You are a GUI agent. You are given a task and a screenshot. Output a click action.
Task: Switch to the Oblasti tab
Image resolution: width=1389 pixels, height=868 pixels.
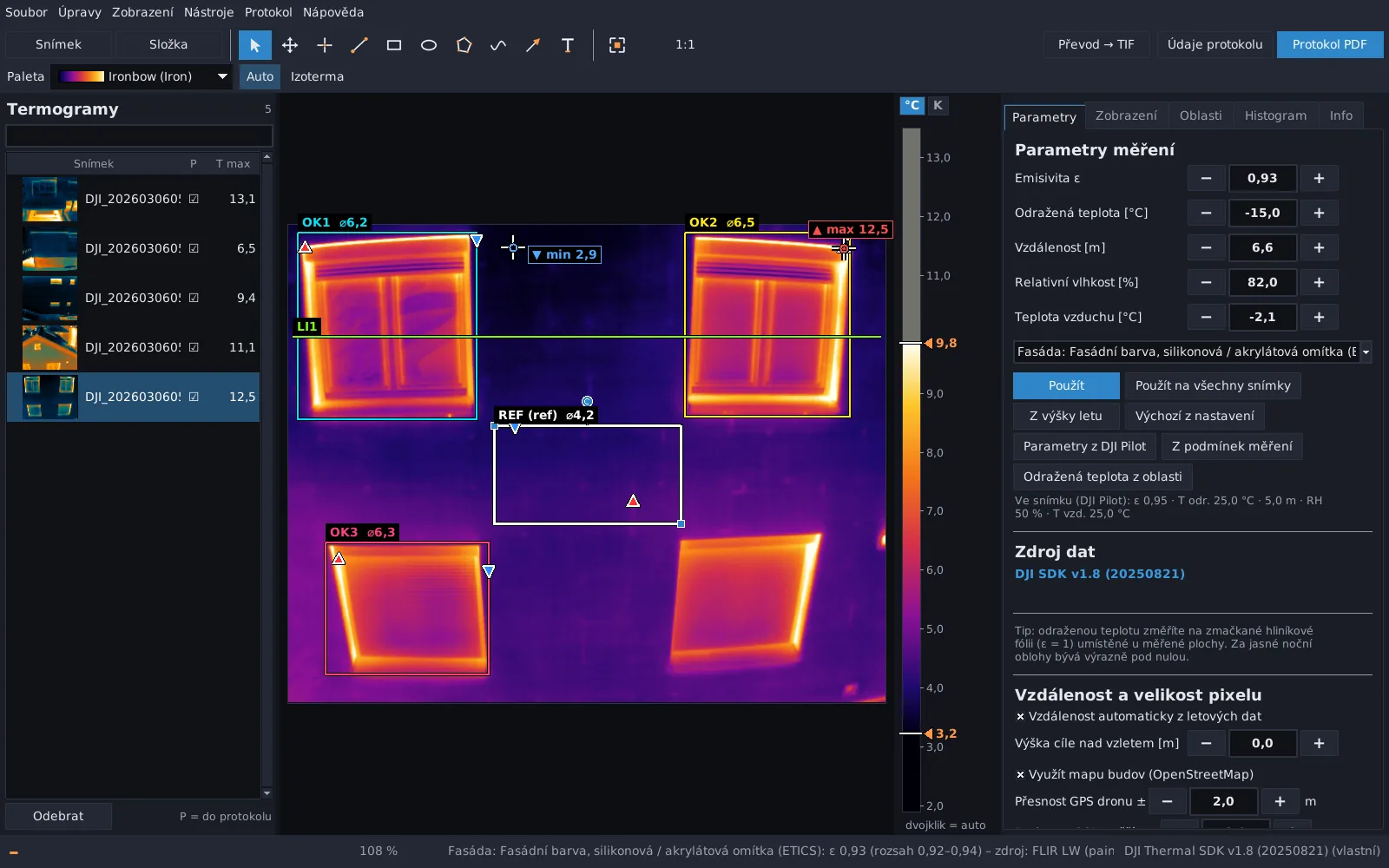(1201, 115)
